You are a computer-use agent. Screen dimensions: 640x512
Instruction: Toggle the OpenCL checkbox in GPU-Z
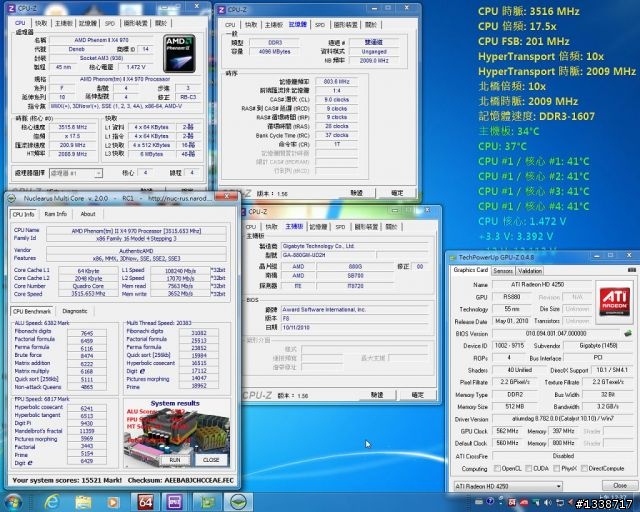[x=497, y=468]
